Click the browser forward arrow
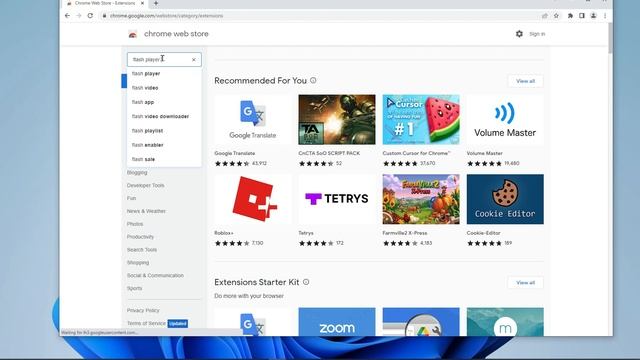Viewport: 640px width, 360px height. coord(79,16)
